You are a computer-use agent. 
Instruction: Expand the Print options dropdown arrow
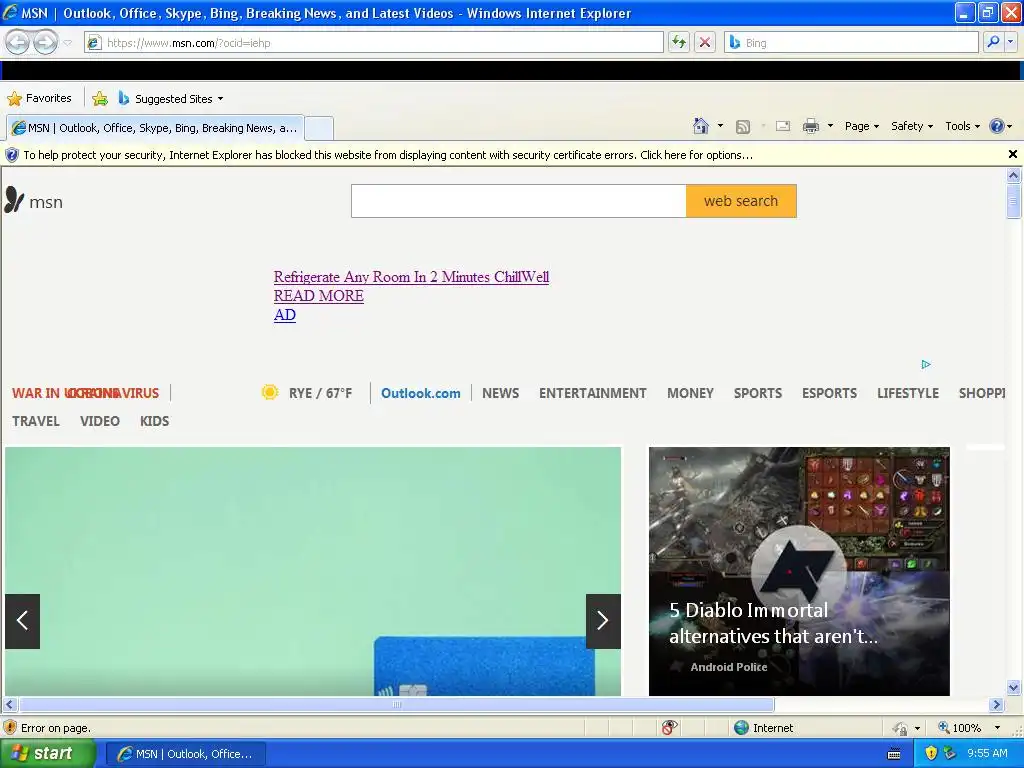(x=830, y=126)
